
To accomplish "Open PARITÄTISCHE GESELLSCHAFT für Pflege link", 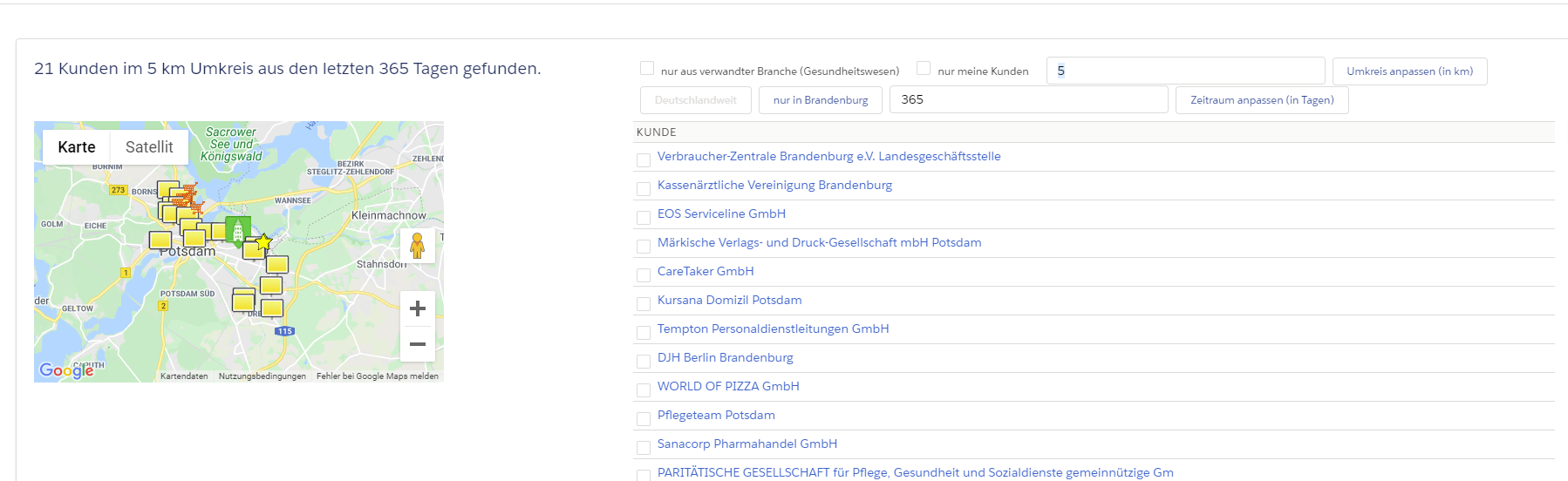I will (916, 473).
